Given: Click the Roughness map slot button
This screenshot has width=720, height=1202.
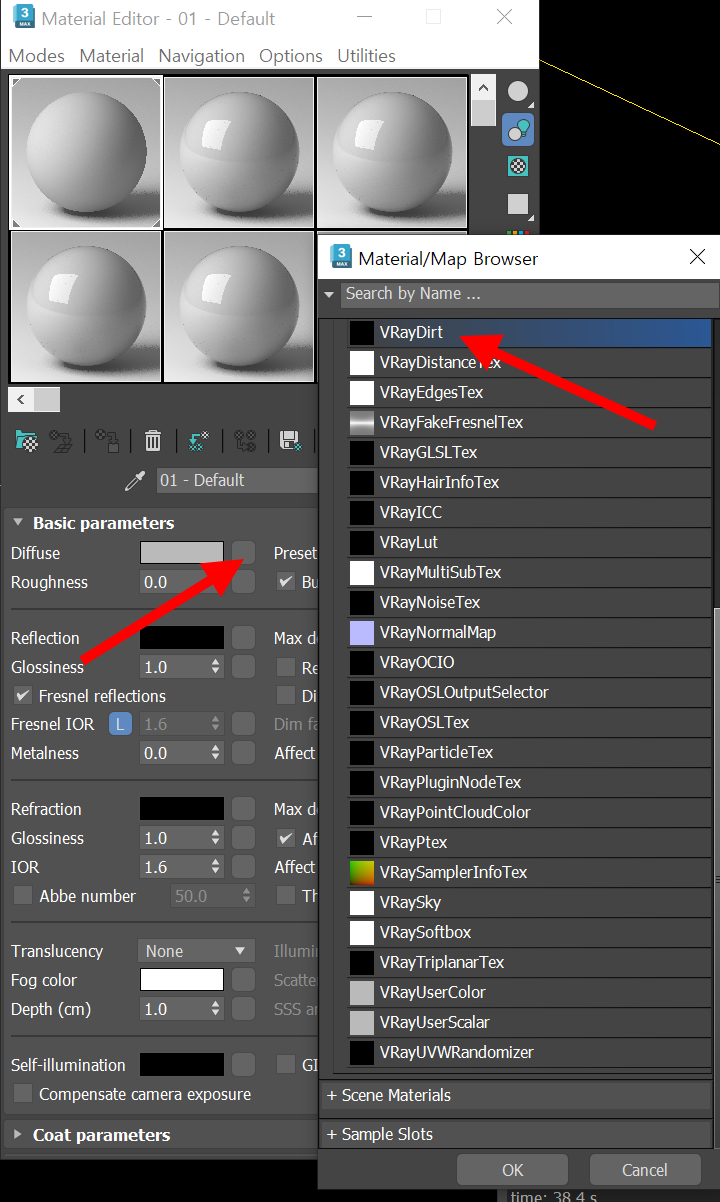Looking at the screenshot, I should point(243,582).
